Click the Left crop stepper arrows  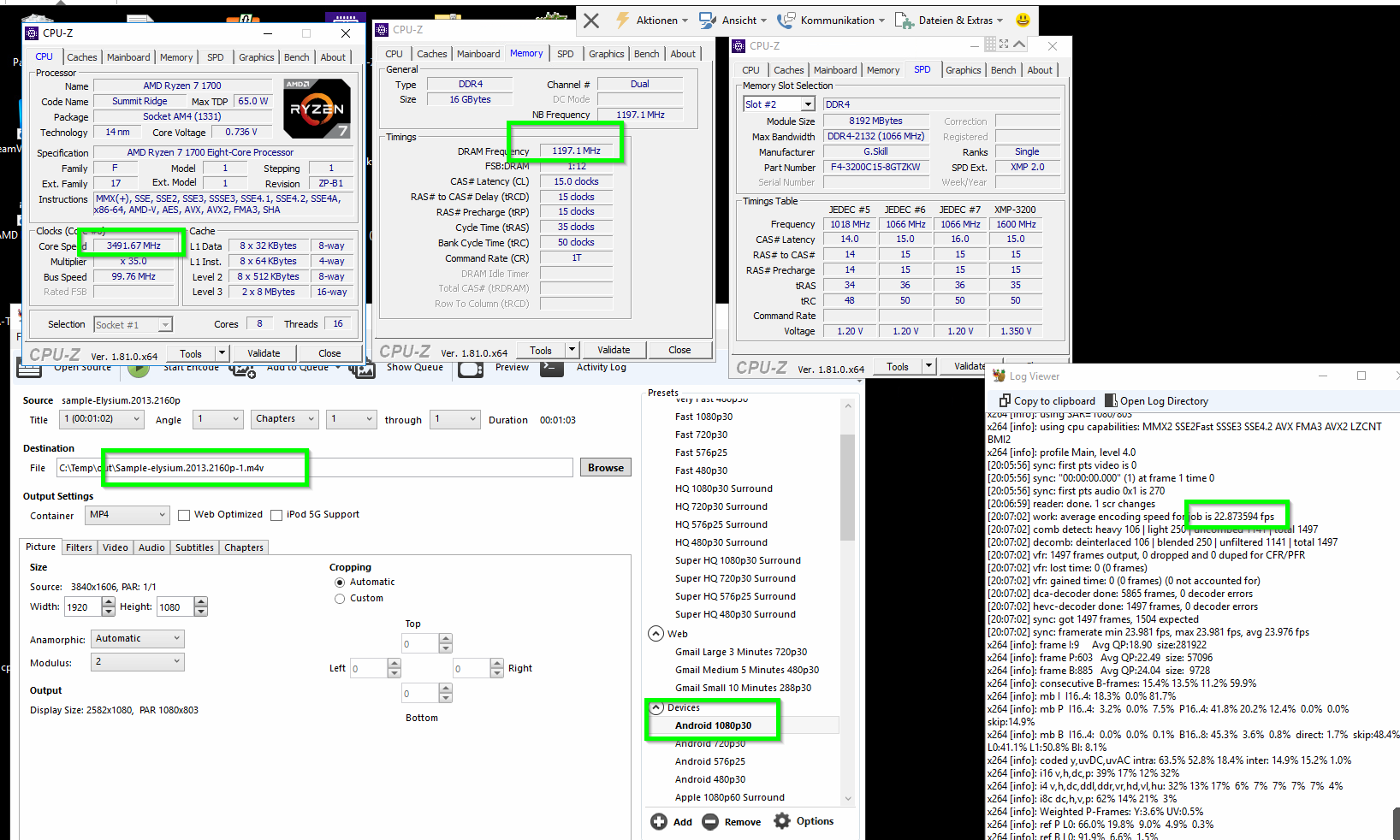394,668
